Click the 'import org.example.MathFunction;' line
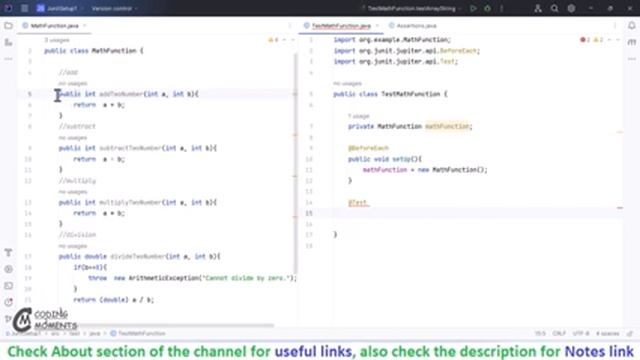Image resolution: width=640 pixels, height=360 pixels. click(x=392, y=40)
